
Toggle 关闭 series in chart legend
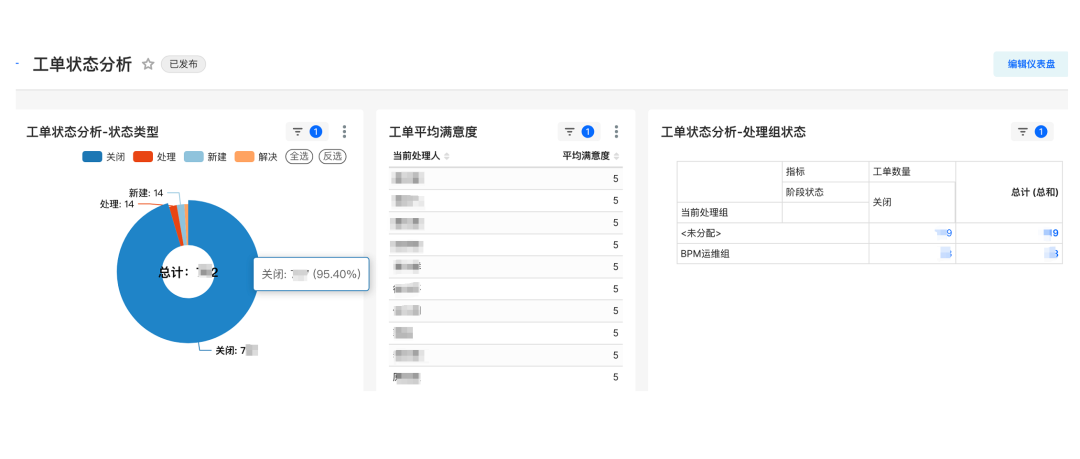click(104, 156)
